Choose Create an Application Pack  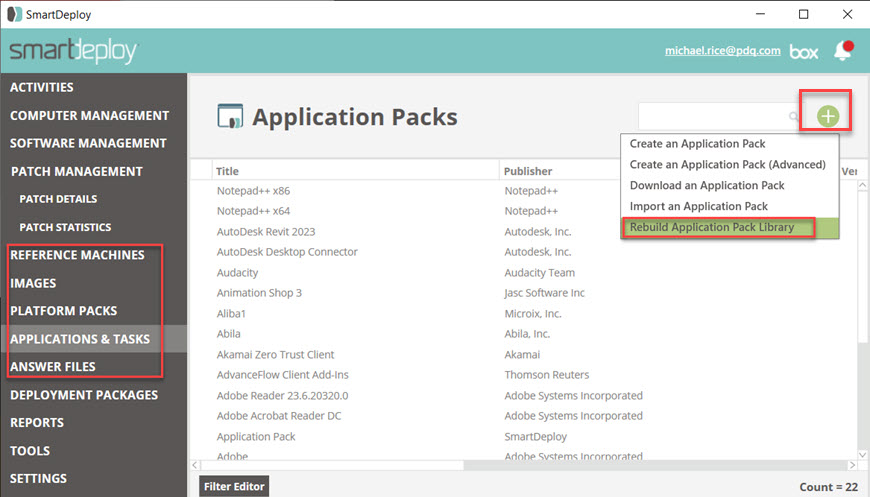tap(697, 144)
